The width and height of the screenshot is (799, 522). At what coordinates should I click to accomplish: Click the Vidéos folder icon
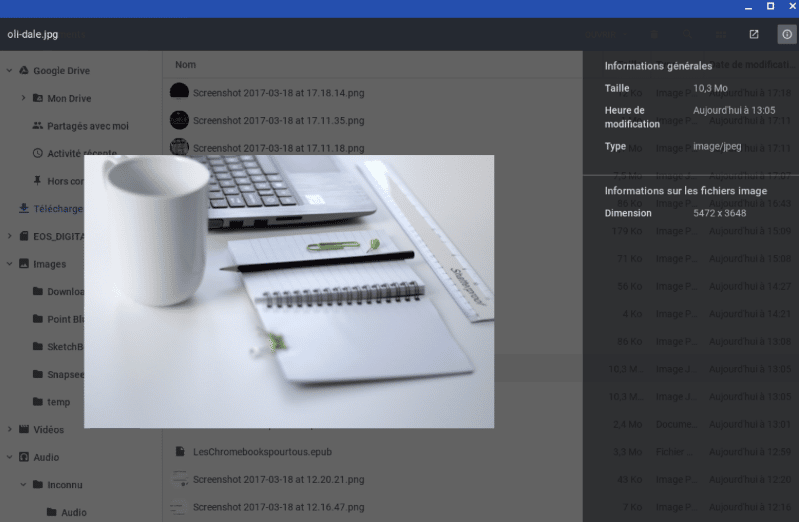[24, 429]
